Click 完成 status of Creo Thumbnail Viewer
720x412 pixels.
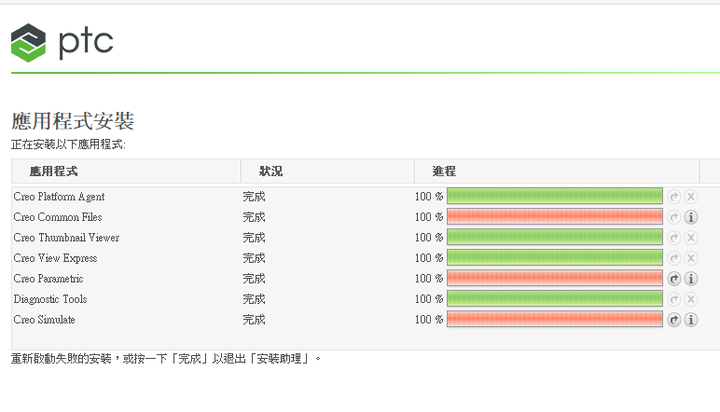[x=254, y=237]
